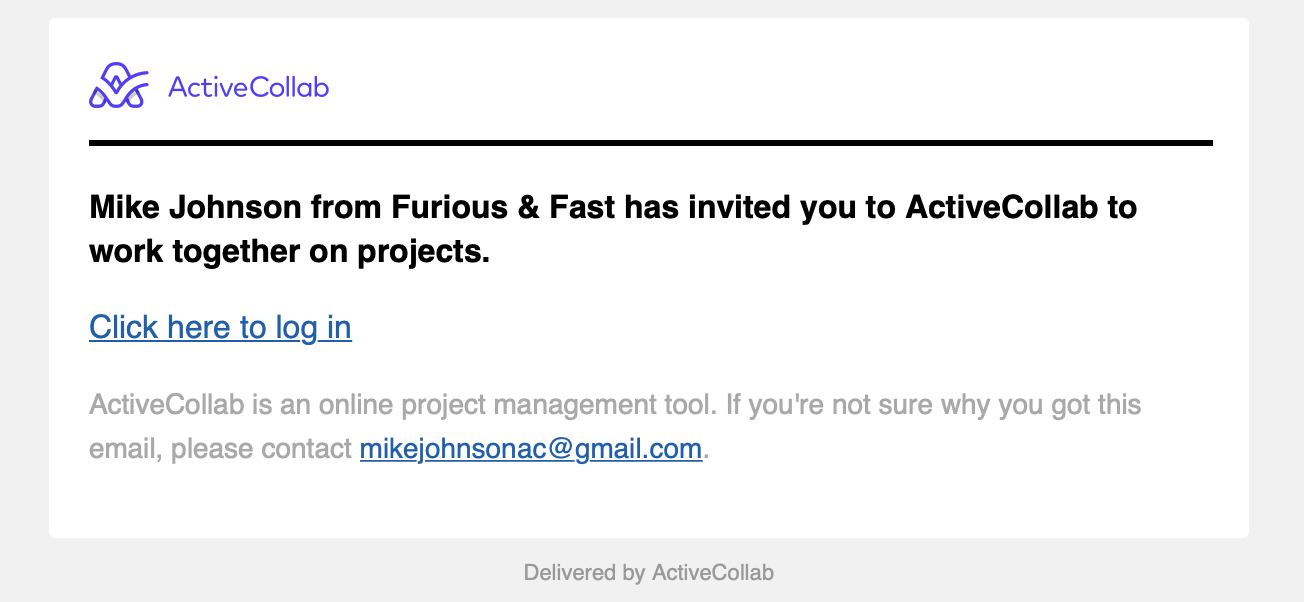Image resolution: width=1304 pixels, height=602 pixels.
Task: Click the ActiveCollab wordmark beside the logo
Action: pos(248,87)
